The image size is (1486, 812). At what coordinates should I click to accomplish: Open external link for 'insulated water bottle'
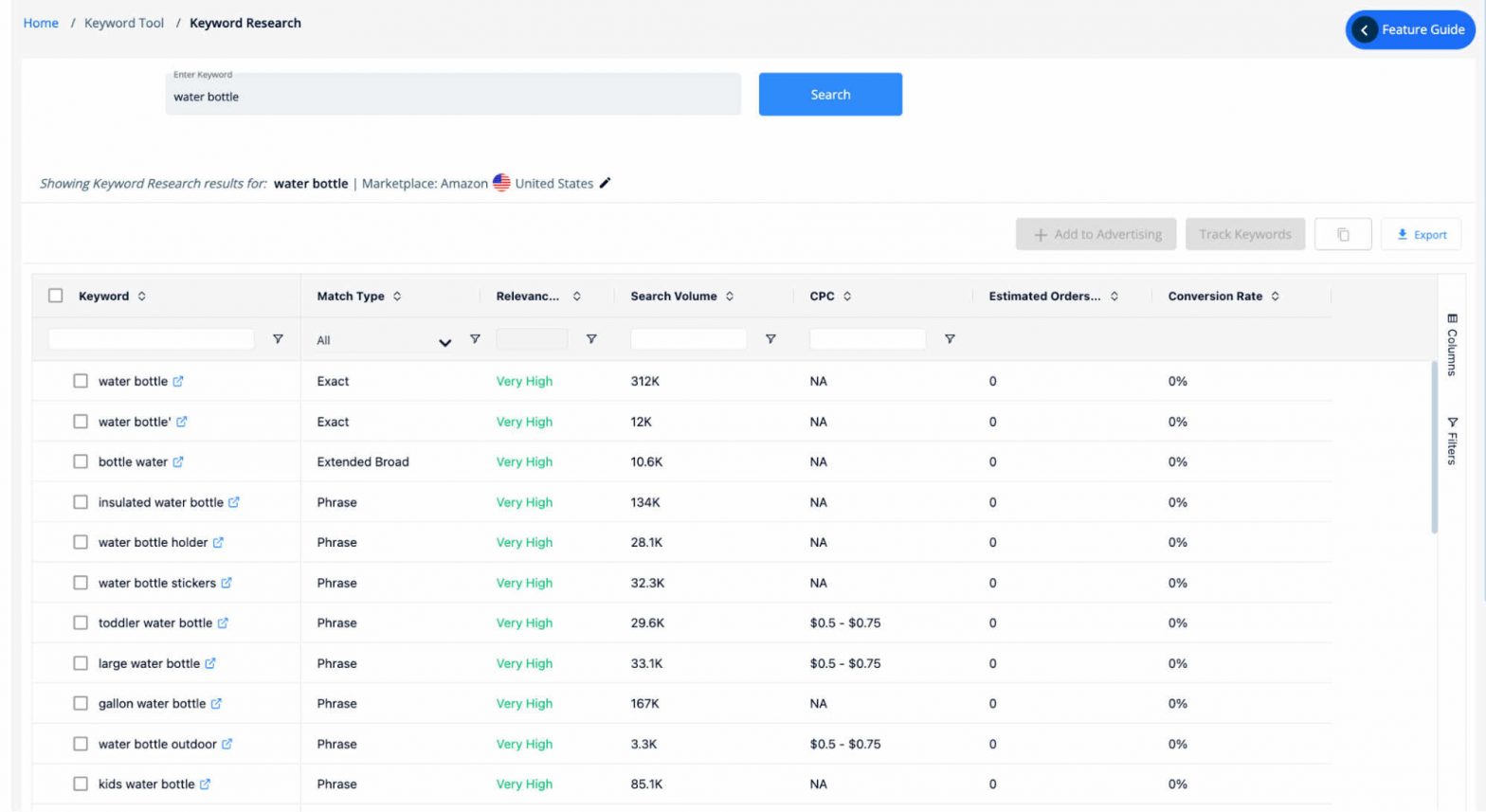[234, 502]
